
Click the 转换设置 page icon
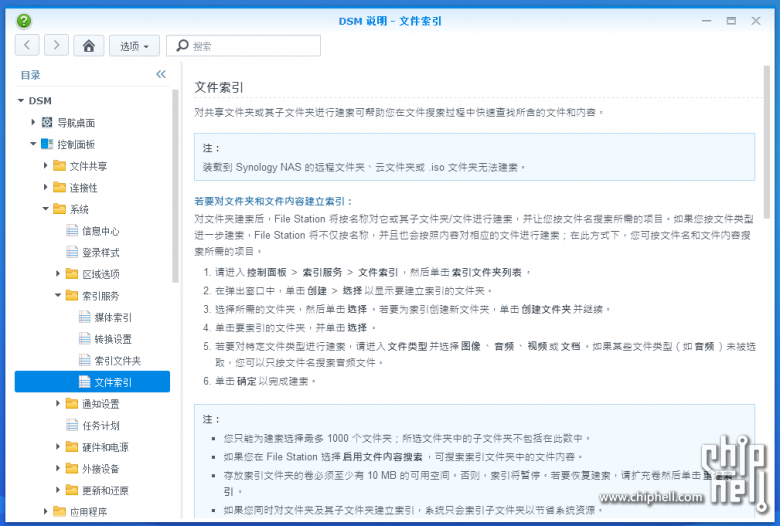pos(85,338)
